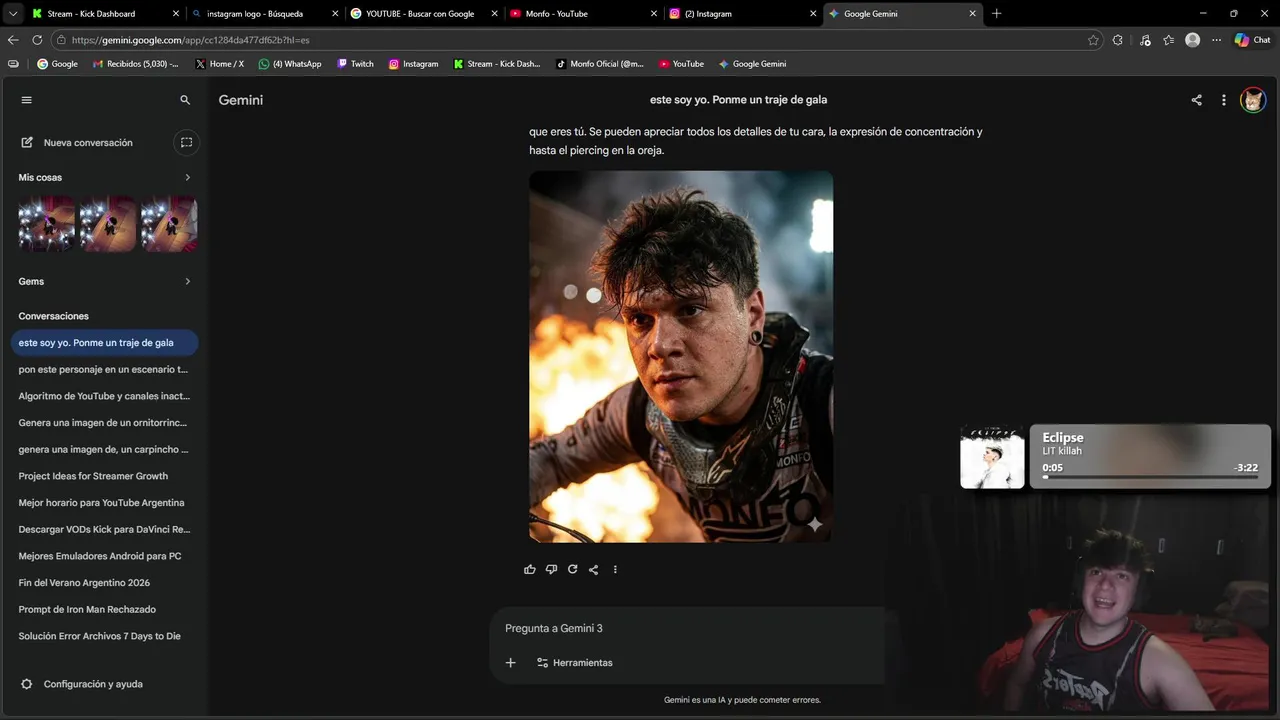The height and width of the screenshot is (720, 1280).
Task: Switch to instagram logo - Búsqueda tab
Action: [x=264, y=14]
